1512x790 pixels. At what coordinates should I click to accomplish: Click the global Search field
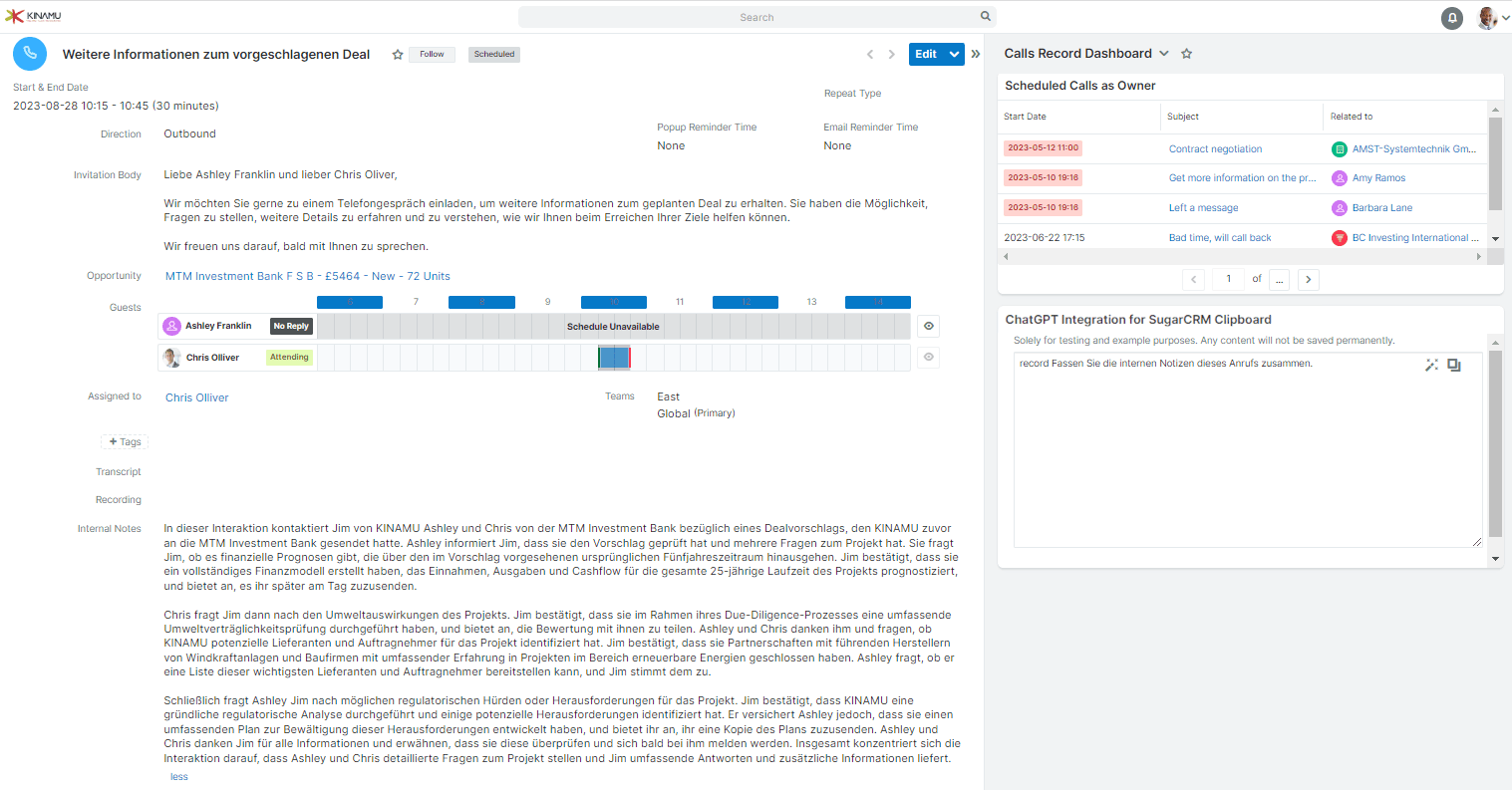pyautogui.click(x=756, y=17)
